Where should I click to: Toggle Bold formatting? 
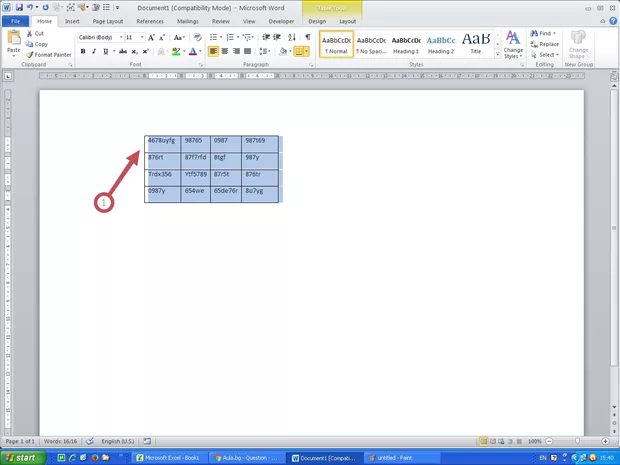pyautogui.click(x=81, y=51)
